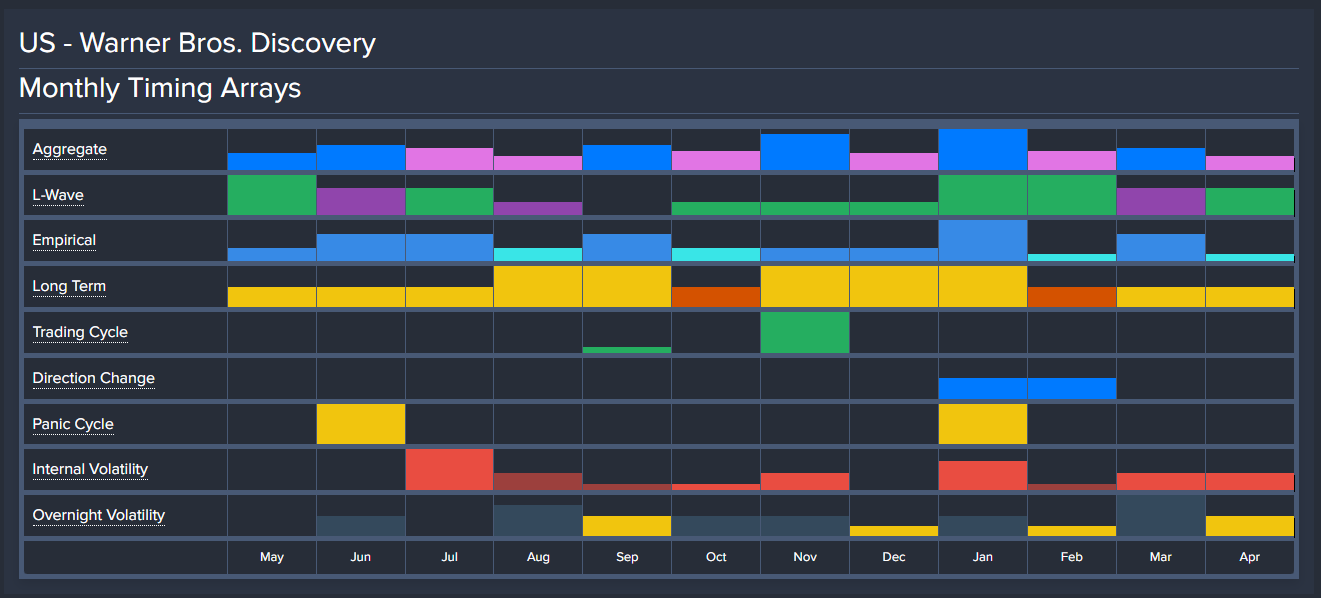
Task: Open the L-Wave row label
Action: coord(58,195)
